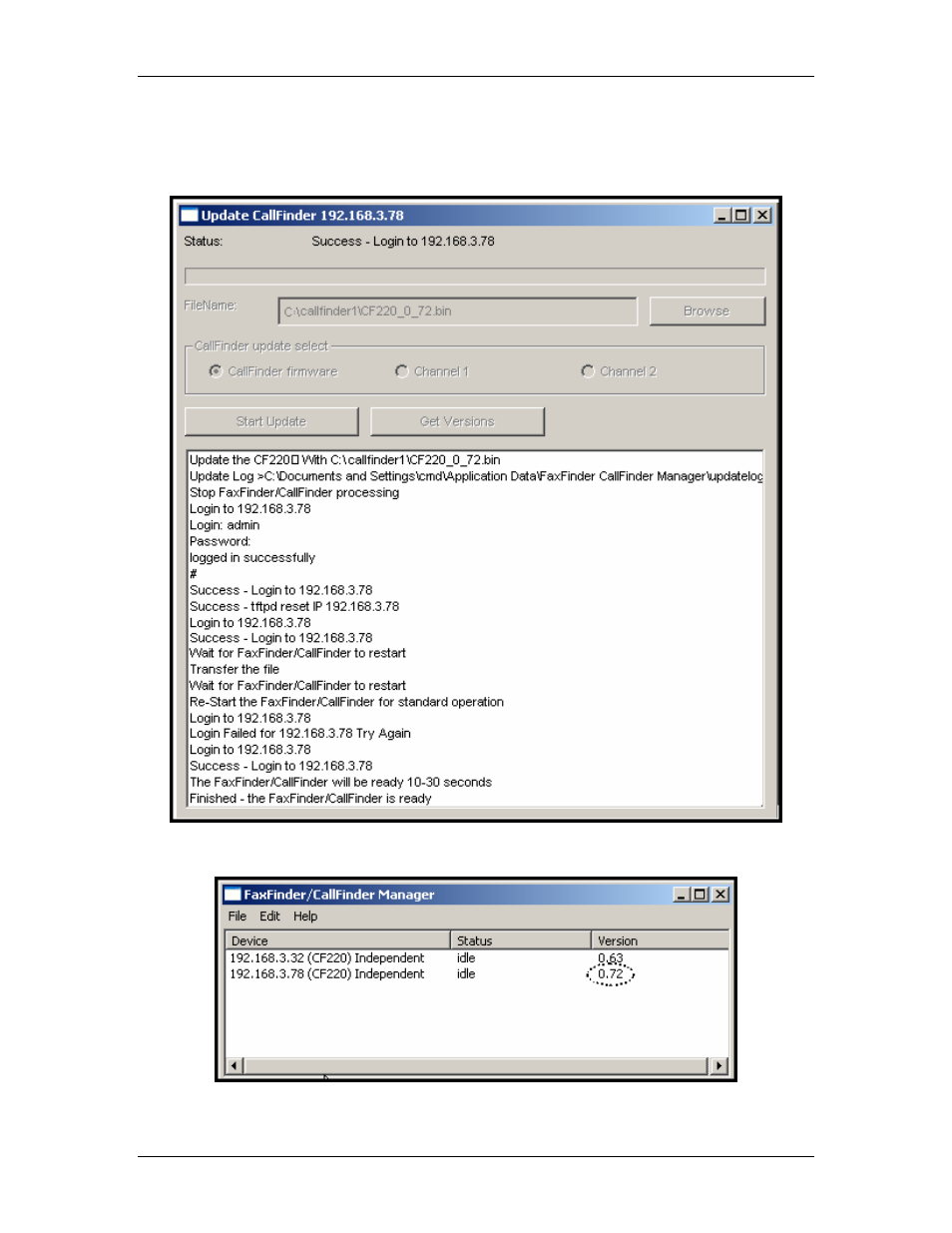Click the Manager scrollbar left arrow
This screenshot has width=952, height=1233.
tap(235, 1066)
